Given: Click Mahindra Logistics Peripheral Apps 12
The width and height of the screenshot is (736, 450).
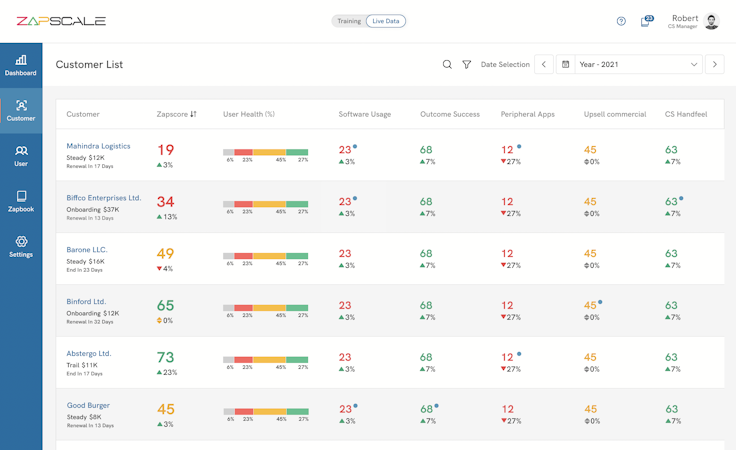Looking at the screenshot, I should (507, 150).
